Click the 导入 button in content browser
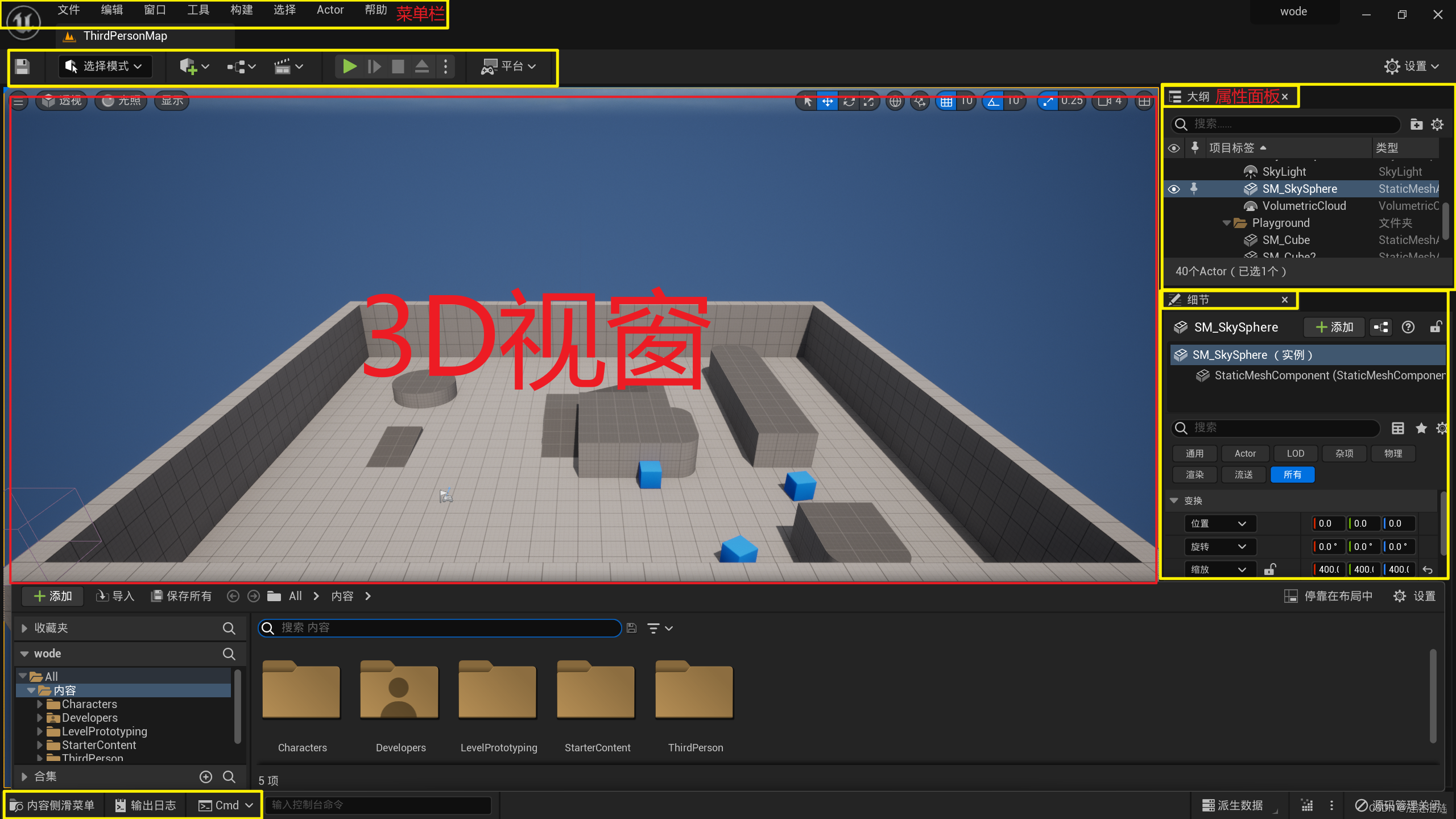The height and width of the screenshot is (819, 1456). pyautogui.click(x=115, y=596)
